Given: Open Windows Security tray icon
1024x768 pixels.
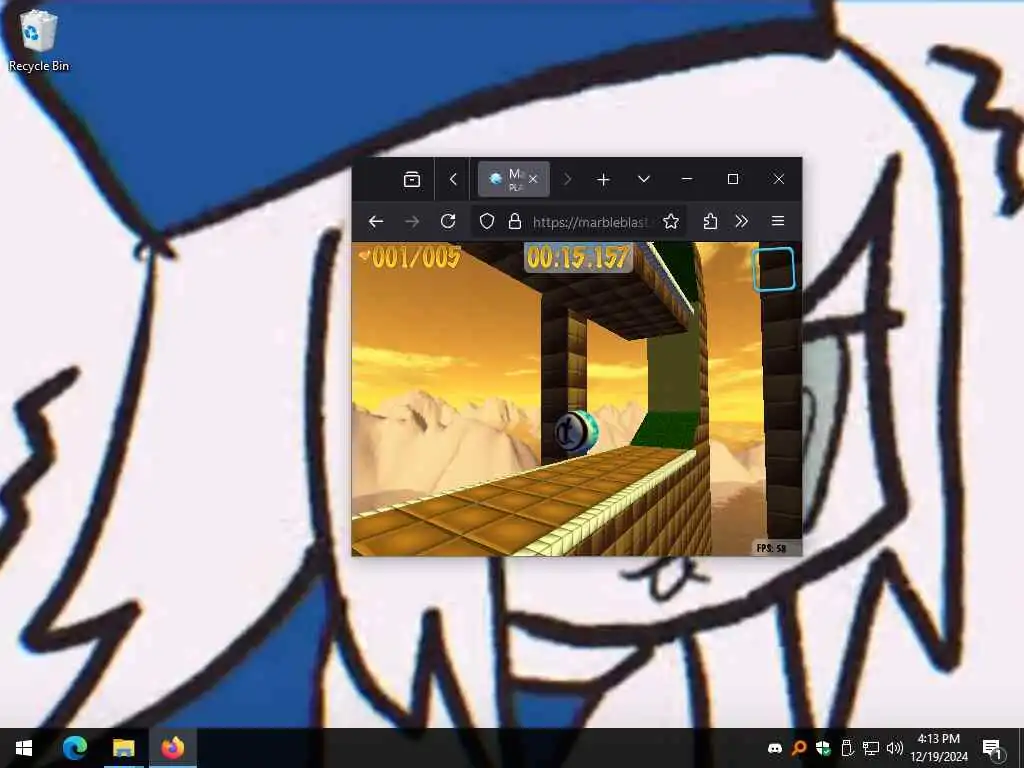Looking at the screenshot, I should click(823, 748).
